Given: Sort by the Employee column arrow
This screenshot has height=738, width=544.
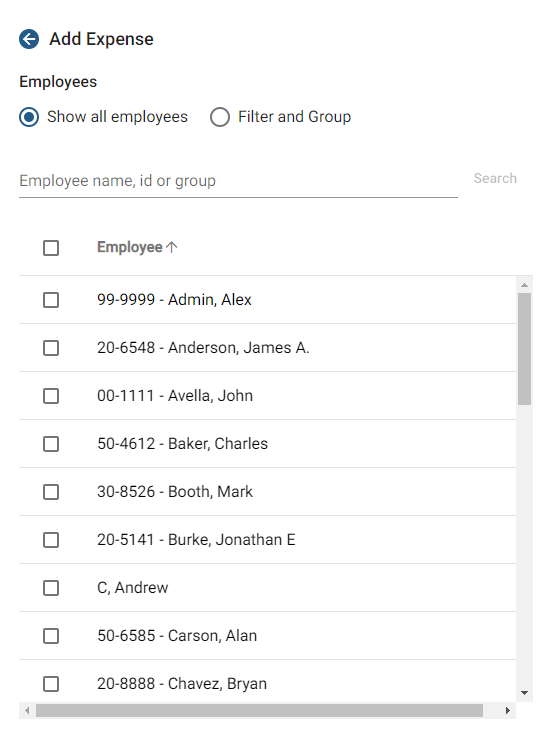Looking at the screenshot, I should click(172, 247).
